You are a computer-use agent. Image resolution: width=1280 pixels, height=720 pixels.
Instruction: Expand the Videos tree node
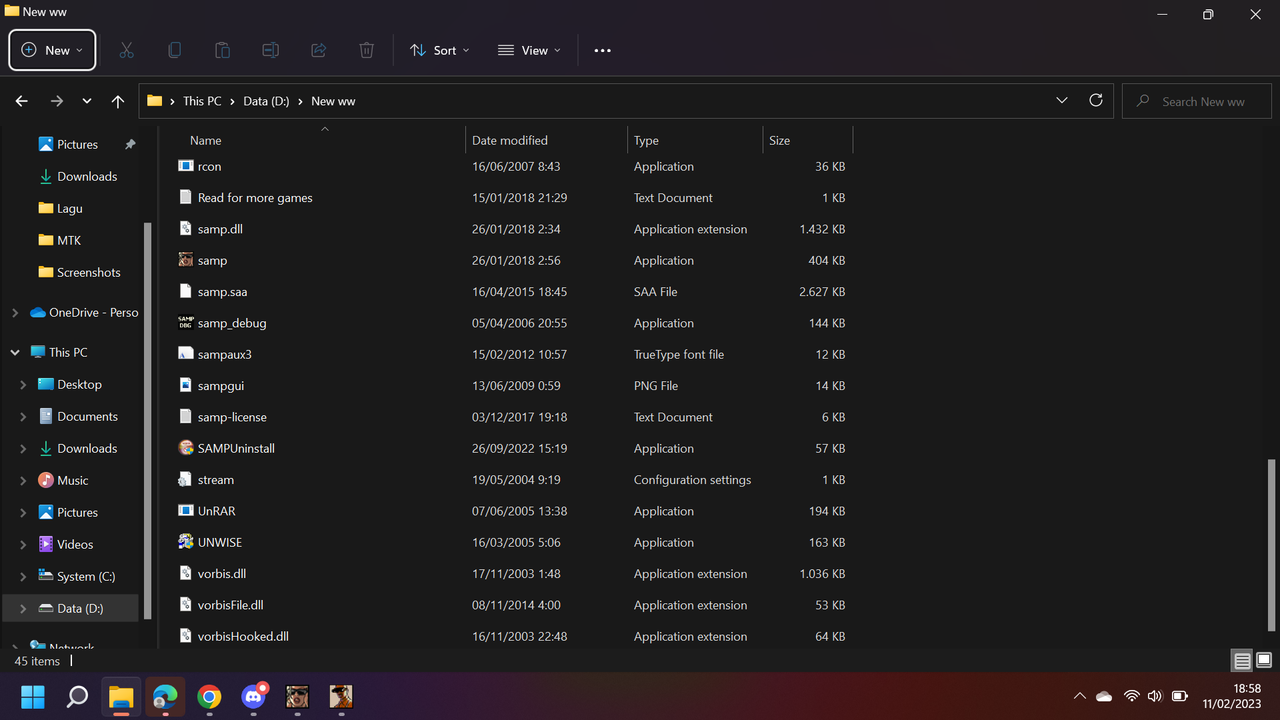tap(23, 544)
